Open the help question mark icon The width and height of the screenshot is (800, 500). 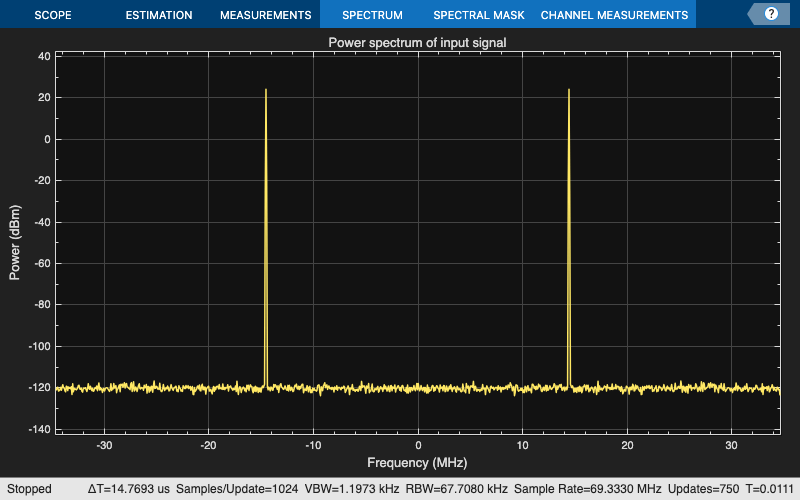click(x=771, y=14)
